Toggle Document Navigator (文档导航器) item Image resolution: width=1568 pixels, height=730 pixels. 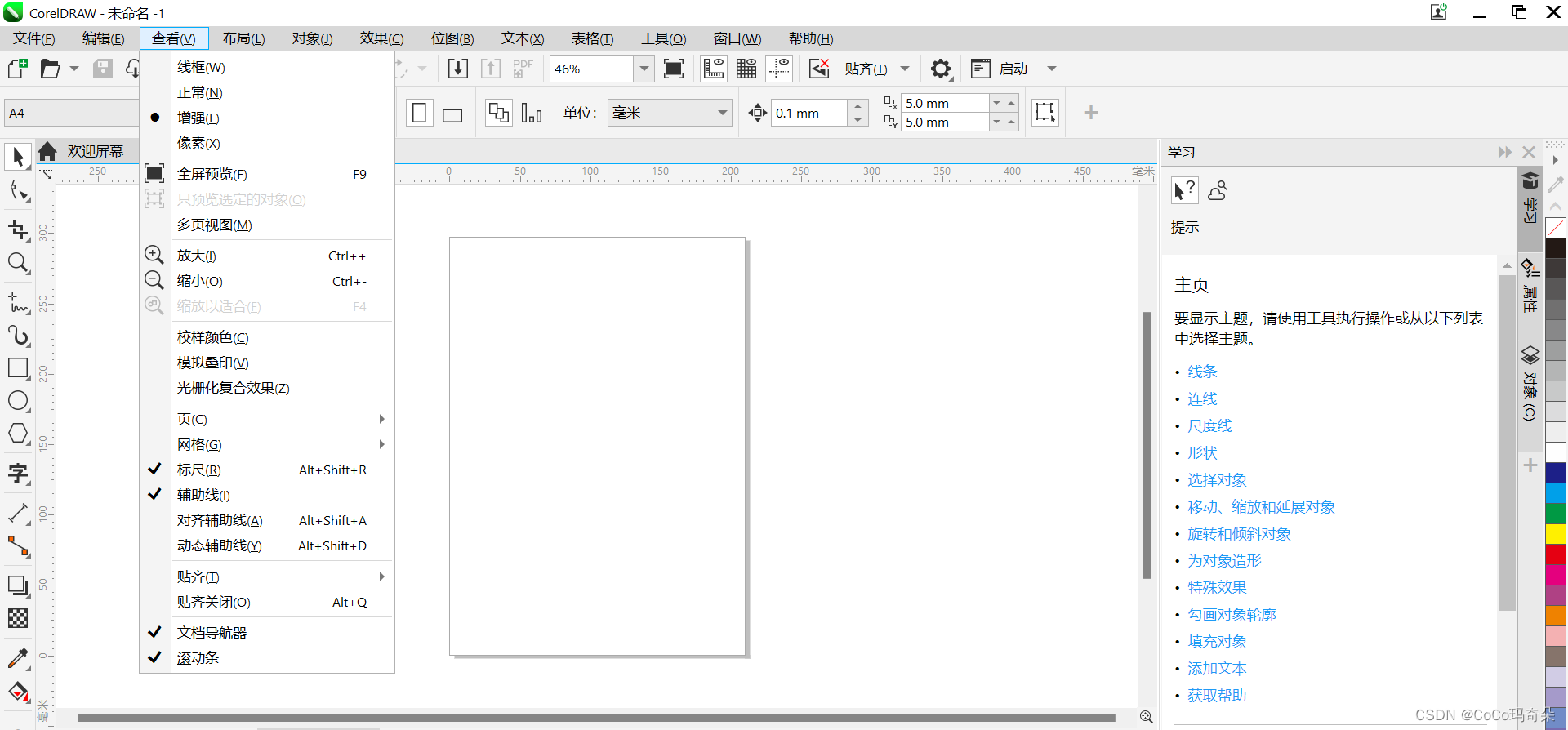pos(267,633)
